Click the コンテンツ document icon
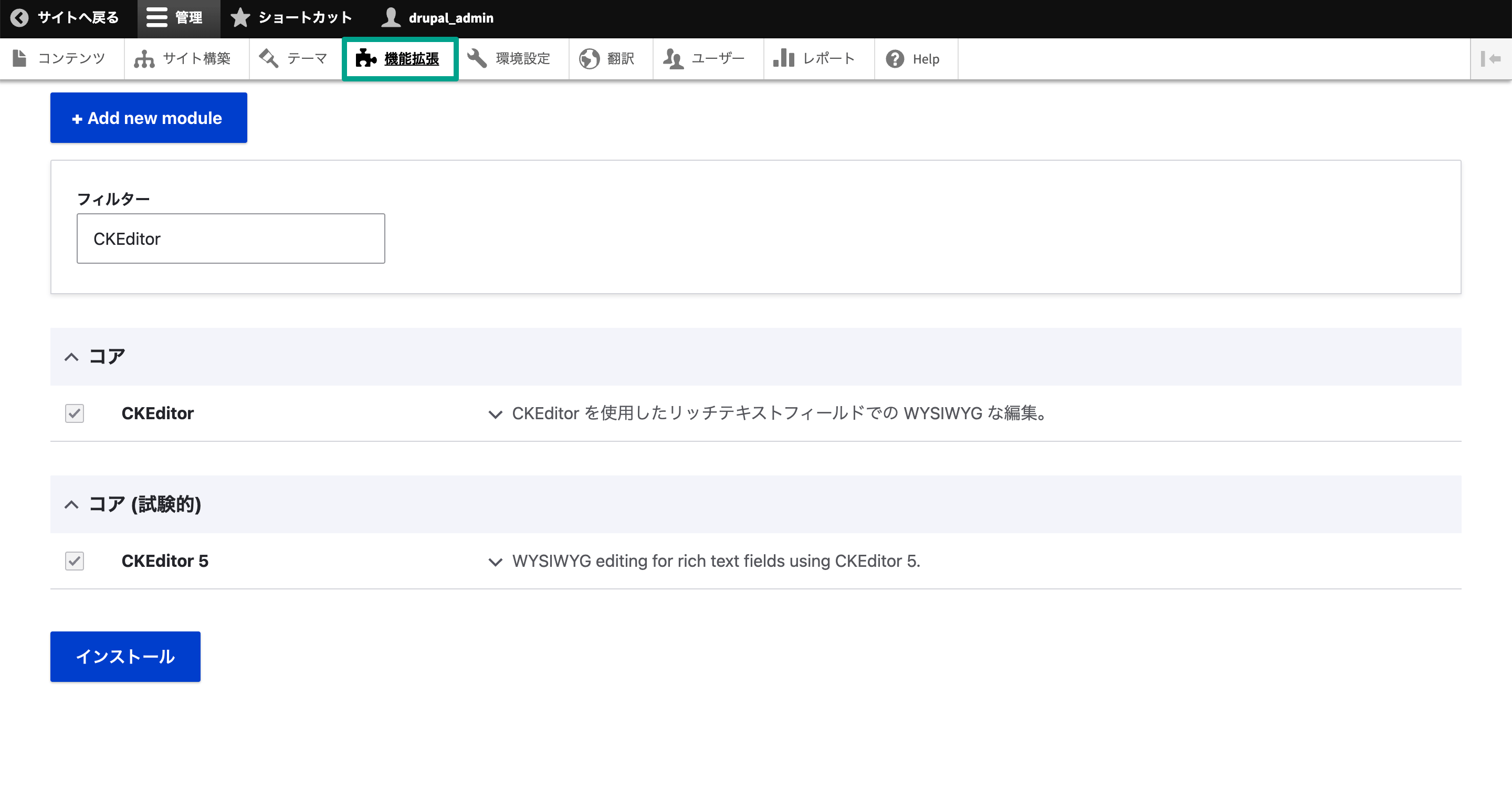The image size is (1512, 788). click(19, 59)
